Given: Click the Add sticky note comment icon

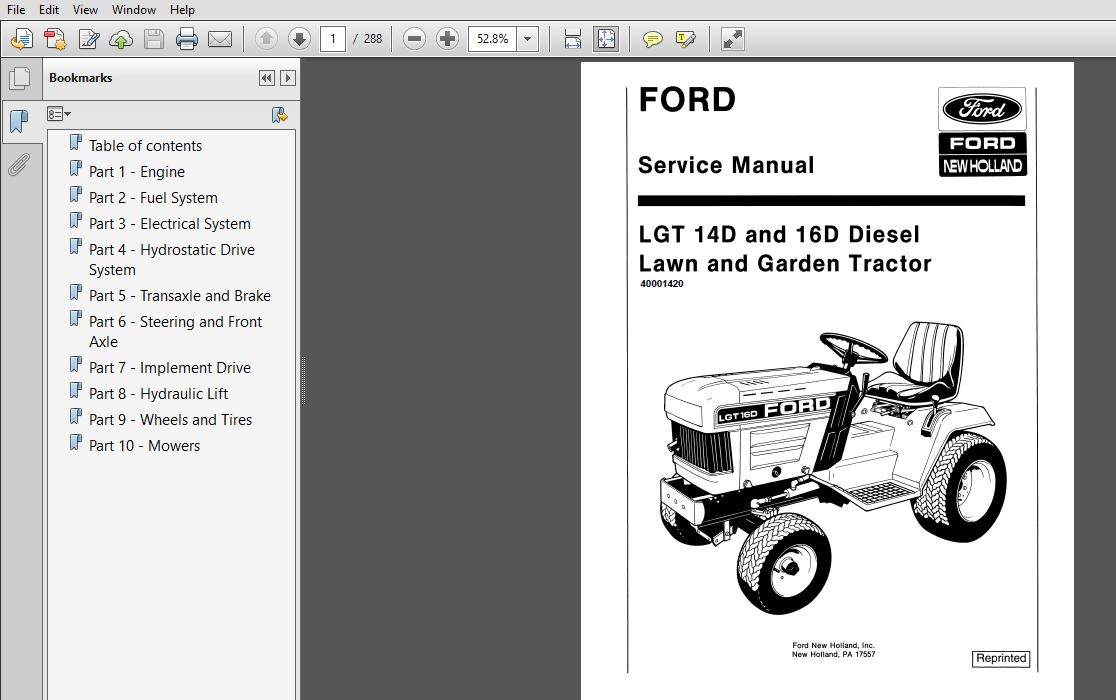Looking at the screenshot, I should [652, 39].
